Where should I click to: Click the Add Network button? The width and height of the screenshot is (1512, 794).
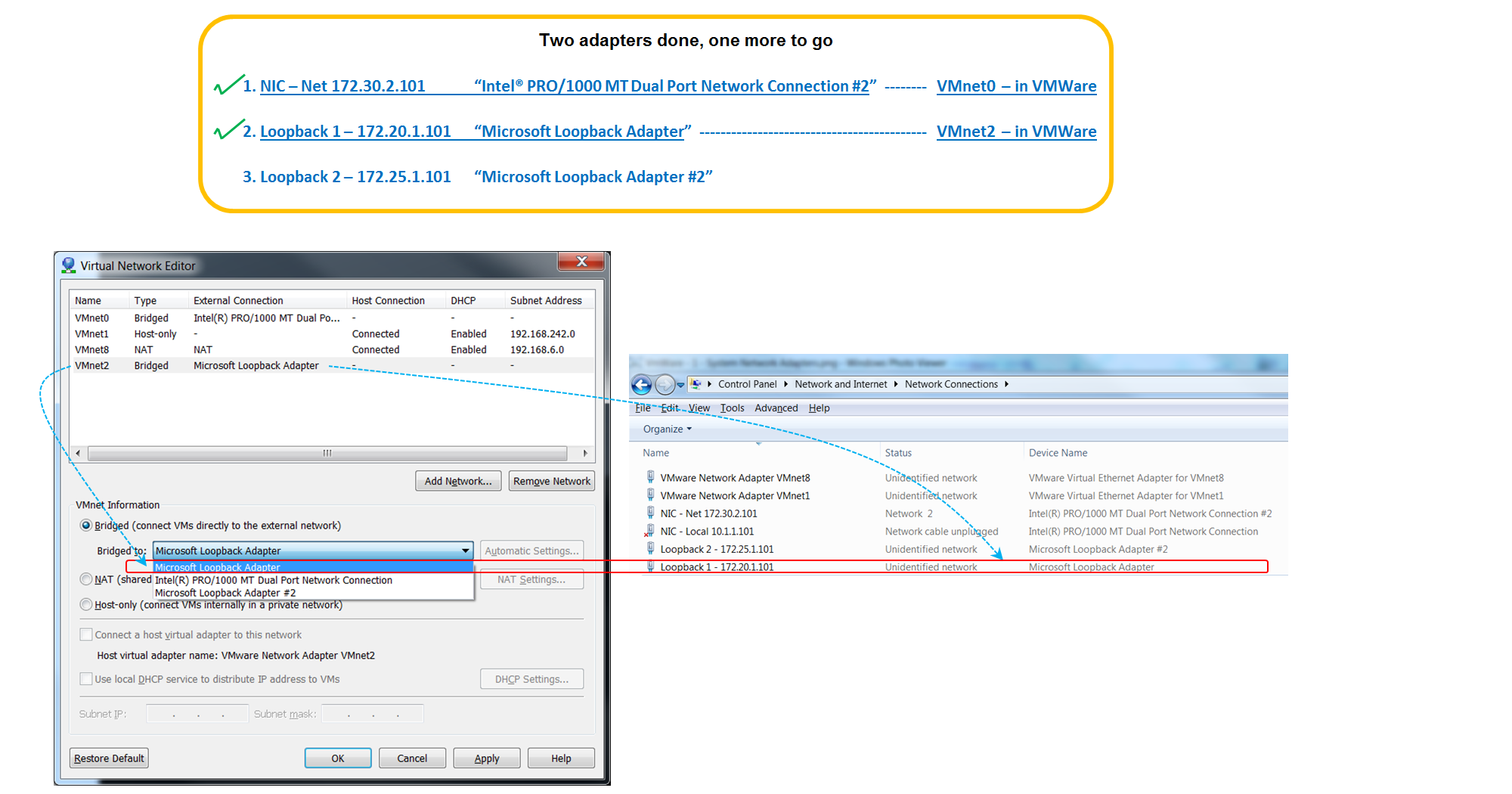[457, 480]
